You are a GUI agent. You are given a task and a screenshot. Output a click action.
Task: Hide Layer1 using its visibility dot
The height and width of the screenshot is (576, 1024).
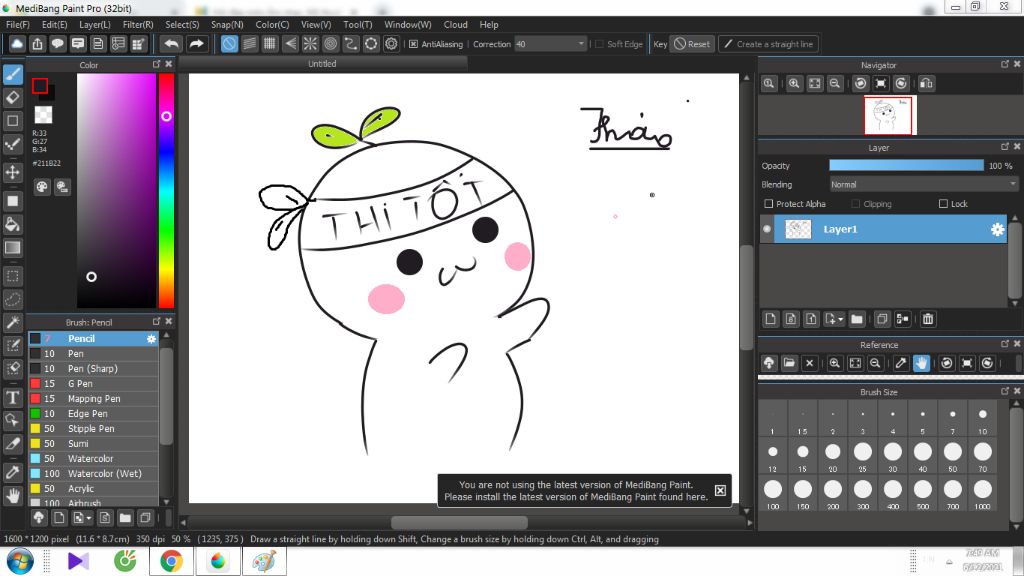(x=767, y=229)
